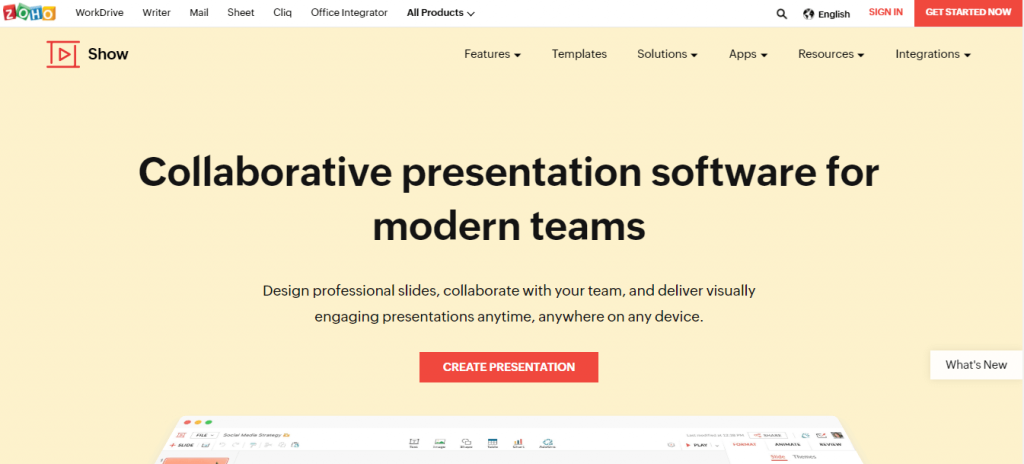Click the Show product name text
Viewport: 1024px width, 464px height.
pos(108,54)
